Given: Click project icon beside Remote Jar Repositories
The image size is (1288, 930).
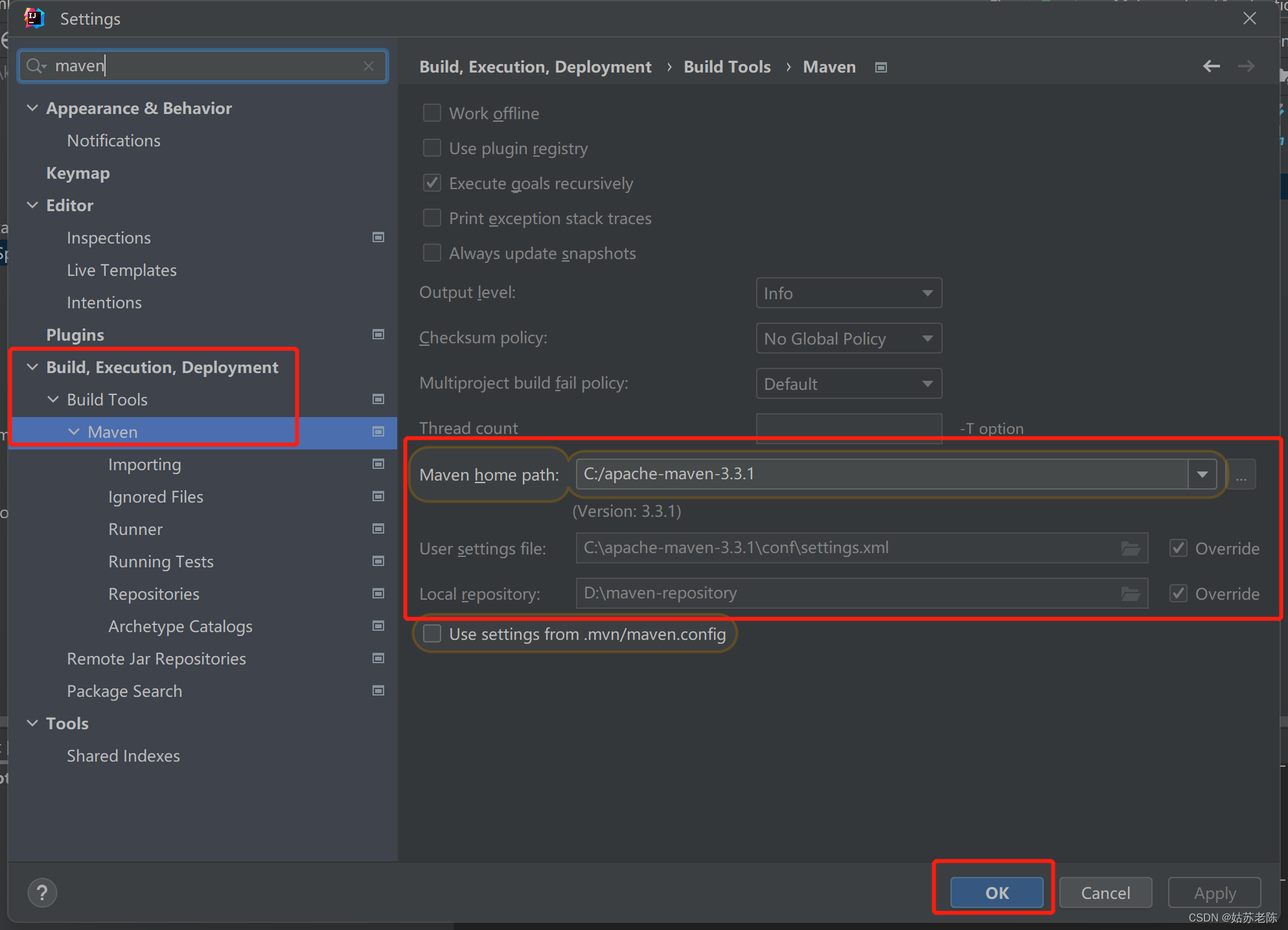Looking at the screenshot, I should 378,659.
